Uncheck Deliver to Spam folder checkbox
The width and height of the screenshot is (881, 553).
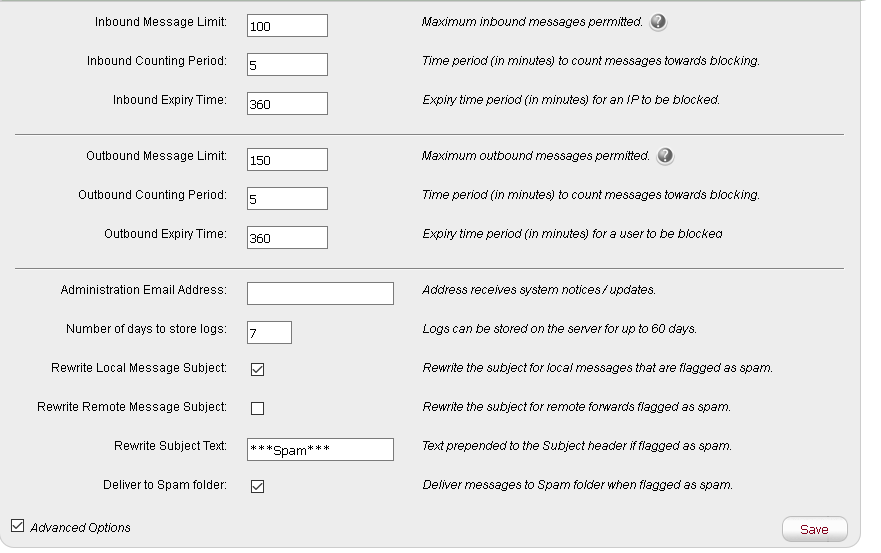(x=257, y=486)
